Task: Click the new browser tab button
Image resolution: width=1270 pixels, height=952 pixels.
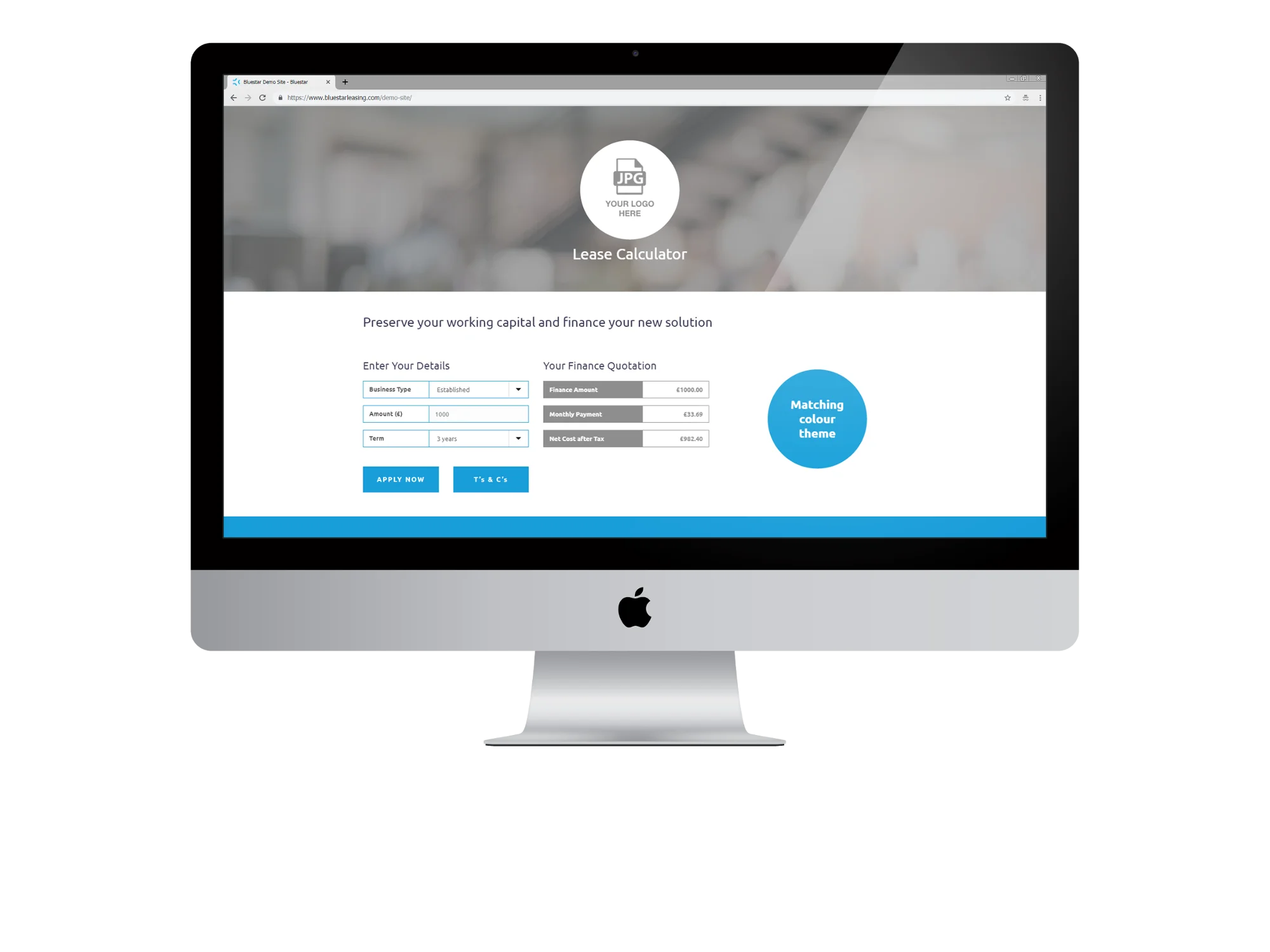Action: click(345, 81)
